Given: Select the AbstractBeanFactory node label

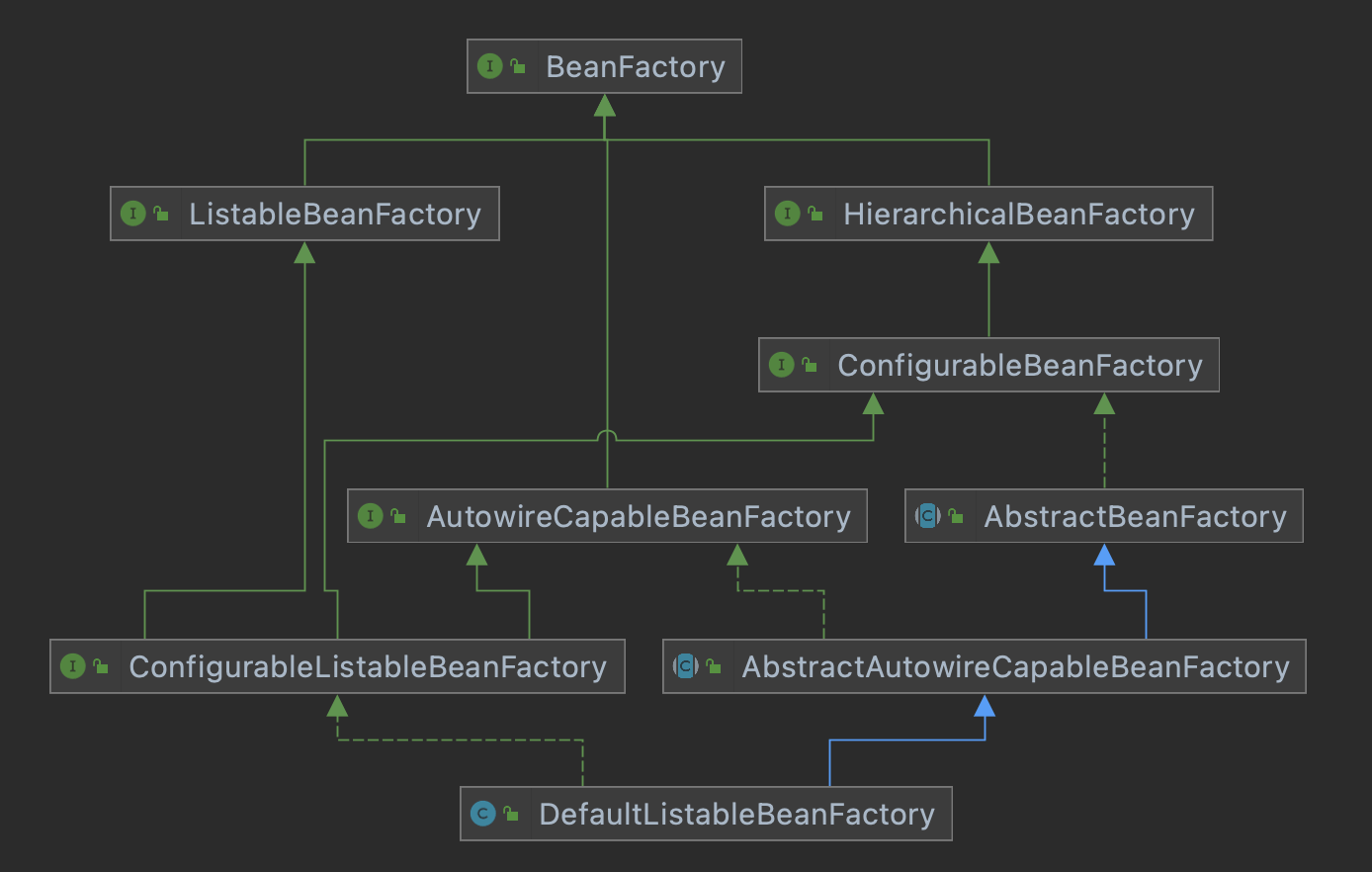Looking at the screenshot, I should 1136,516.
